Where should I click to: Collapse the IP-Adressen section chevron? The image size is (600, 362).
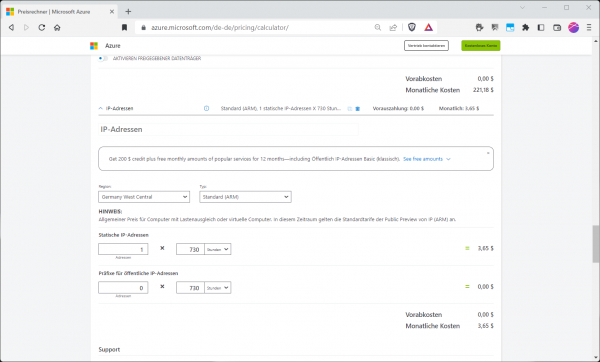[x=101, y=108]
